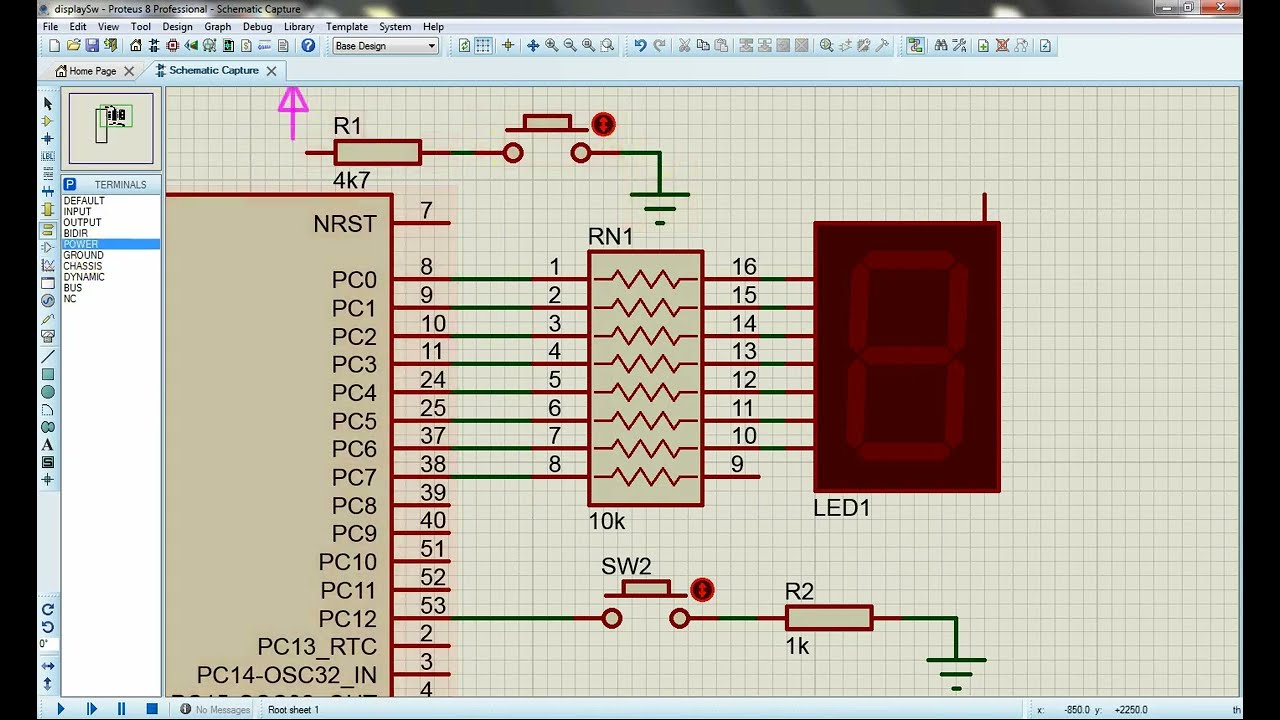Close the Schematic Capture tab

coord(271,71)
